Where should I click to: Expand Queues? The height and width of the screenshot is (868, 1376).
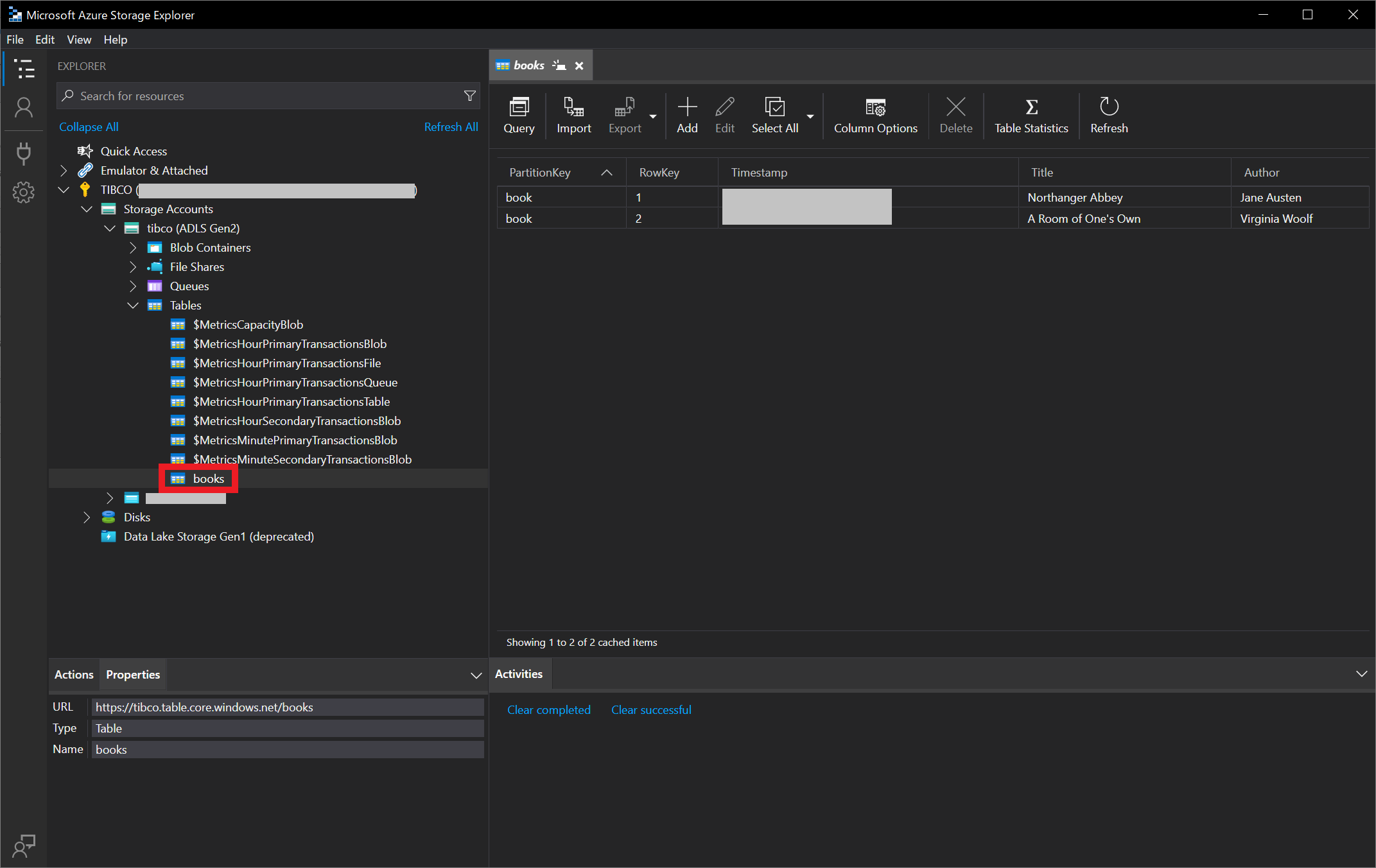[x=133, y=286]
